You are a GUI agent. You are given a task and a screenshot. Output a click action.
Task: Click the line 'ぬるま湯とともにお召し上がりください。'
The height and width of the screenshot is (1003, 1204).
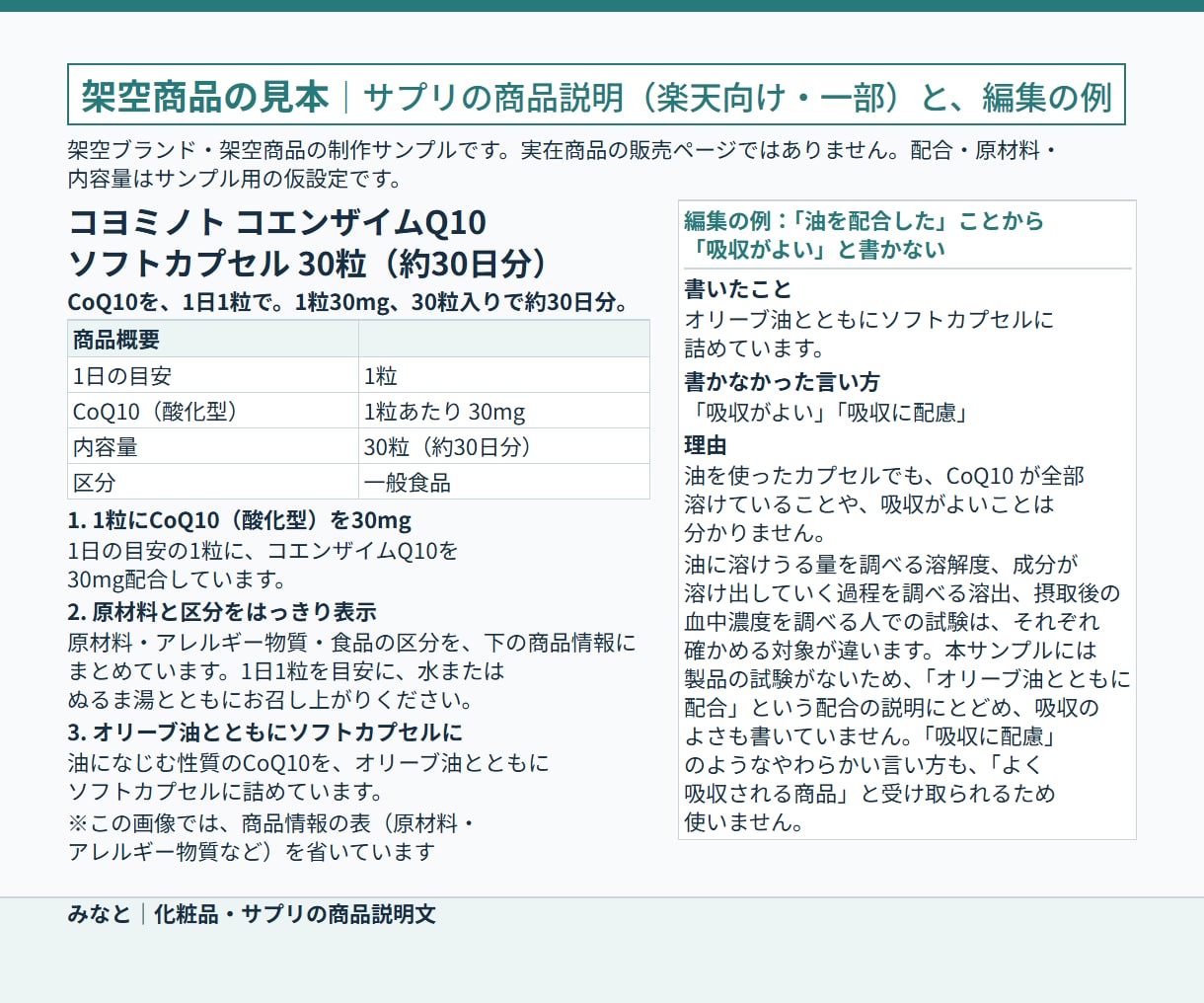(x=270, y=700)
